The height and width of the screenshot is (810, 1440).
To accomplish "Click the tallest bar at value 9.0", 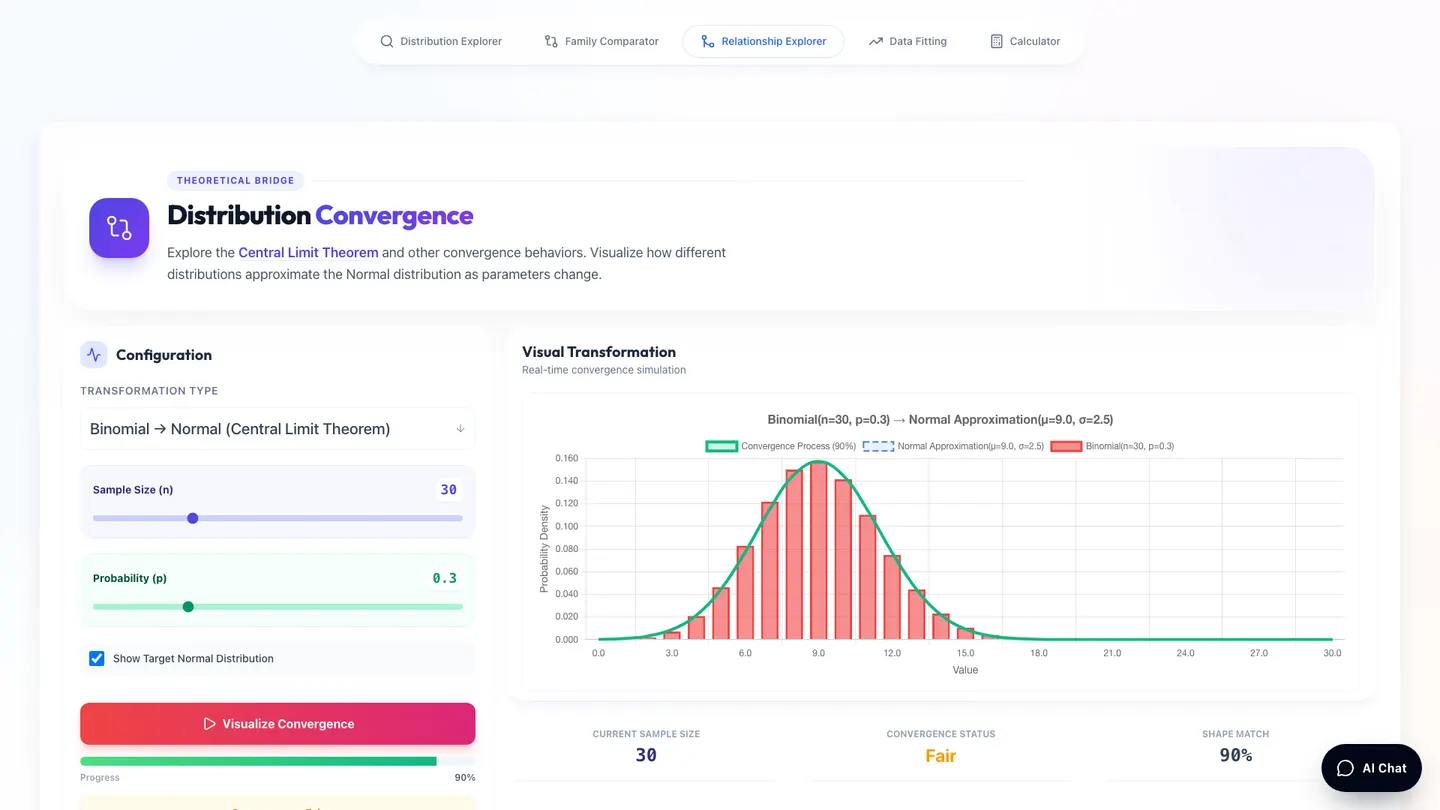I will (x=819, y=551).
